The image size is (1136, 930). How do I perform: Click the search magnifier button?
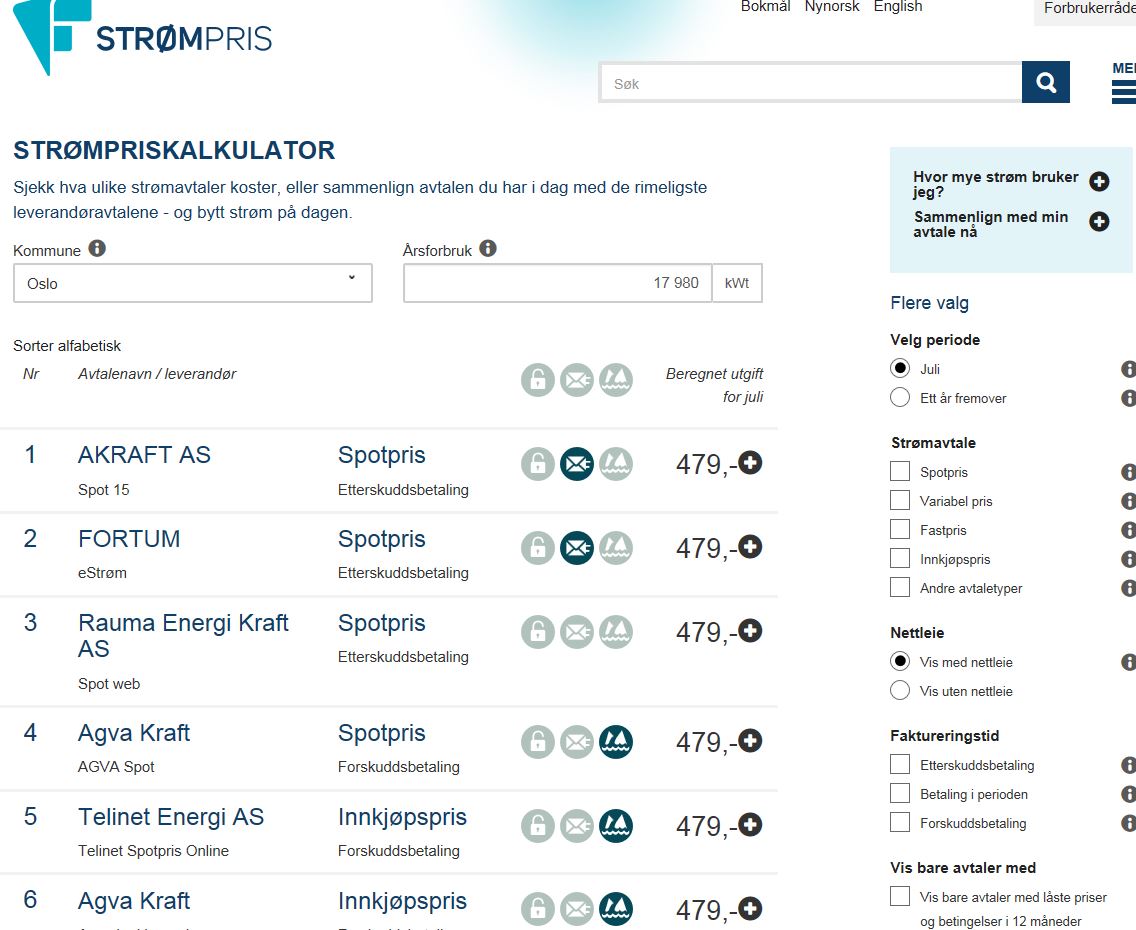coord(1046,83)
